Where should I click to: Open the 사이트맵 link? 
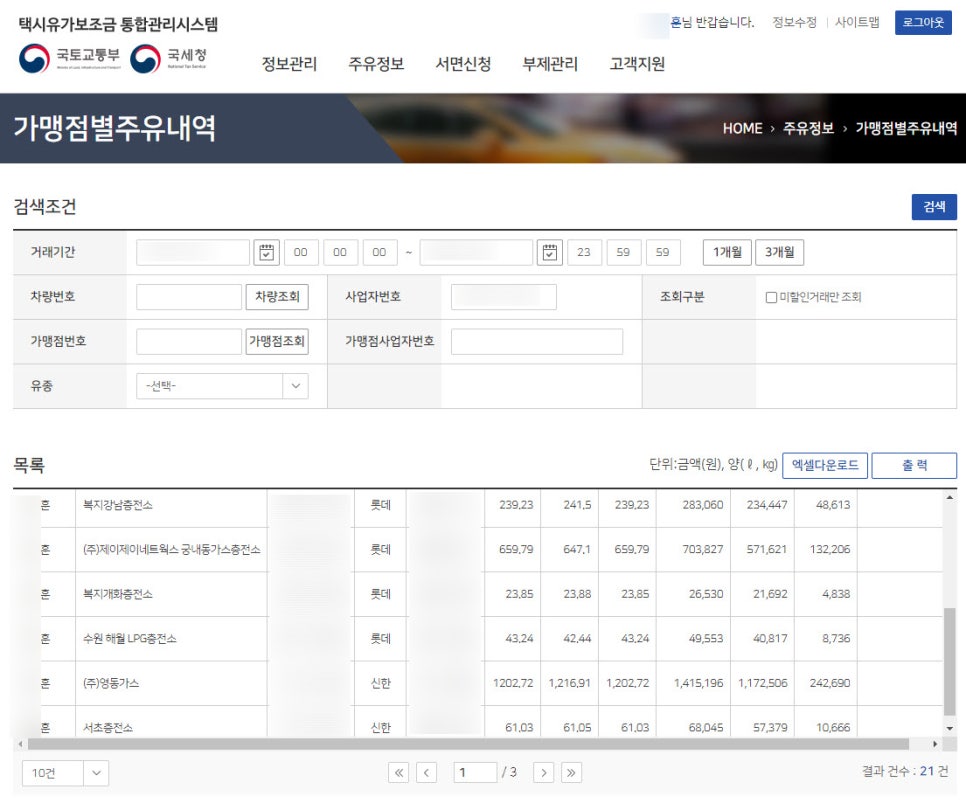pos(857,22)
